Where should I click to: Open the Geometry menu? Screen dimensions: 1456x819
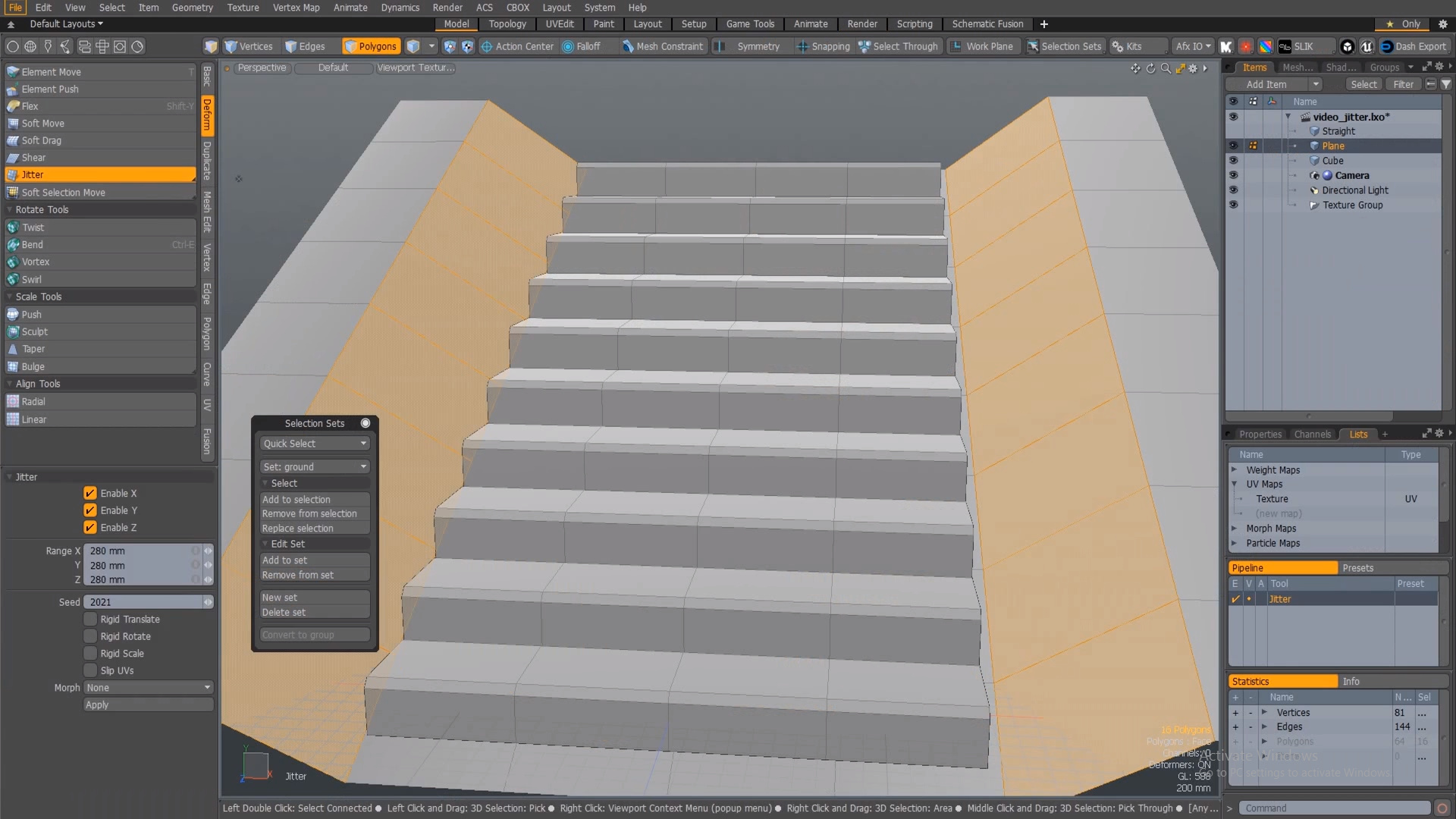(x=192, y=8)
